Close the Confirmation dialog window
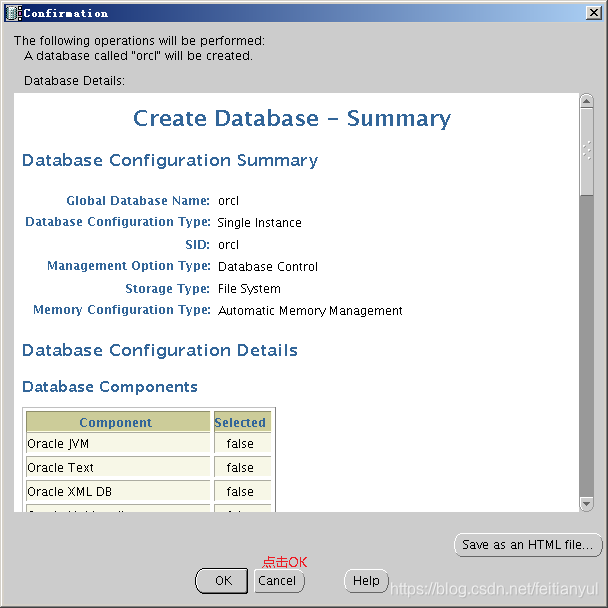 [x=594, y=13]
